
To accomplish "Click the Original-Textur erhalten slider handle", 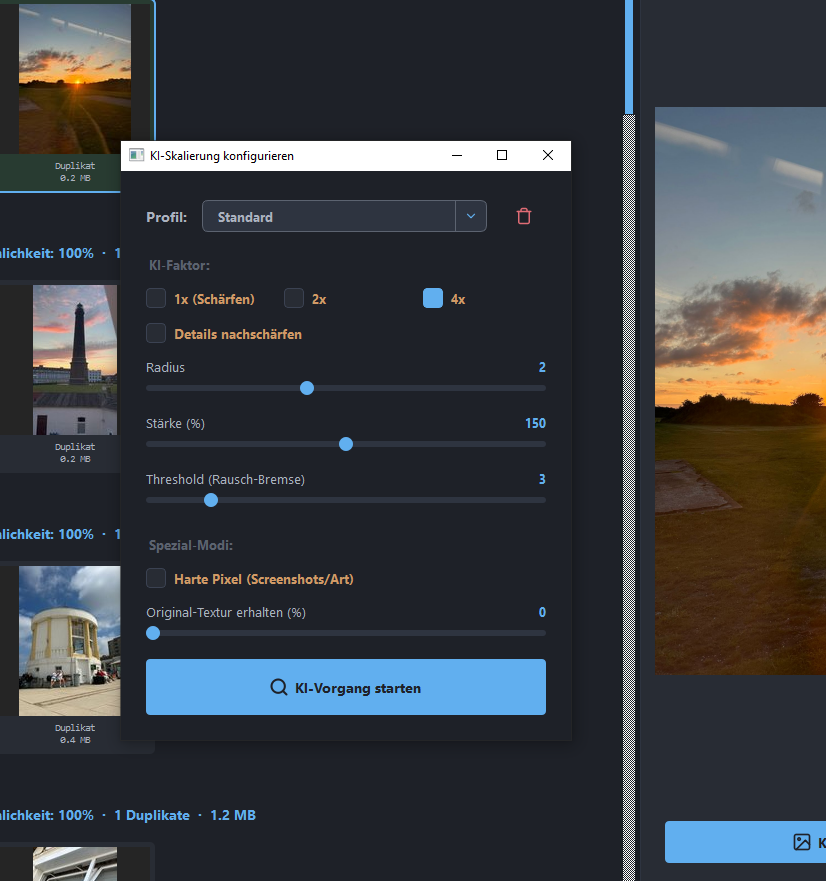I will [x=153, y=633].
